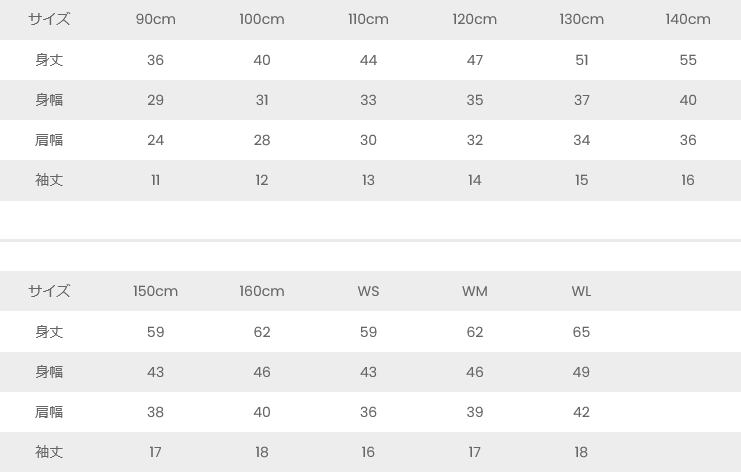Click 身幅 value 49 for WL
This screenshot has height=476, width=741.
coord(581,372)
